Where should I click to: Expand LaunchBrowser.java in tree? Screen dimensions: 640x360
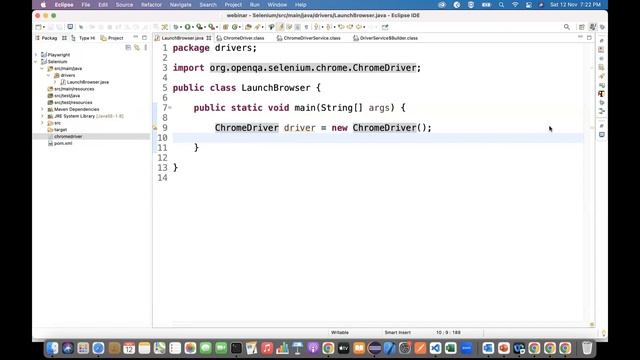pos(55,82)
